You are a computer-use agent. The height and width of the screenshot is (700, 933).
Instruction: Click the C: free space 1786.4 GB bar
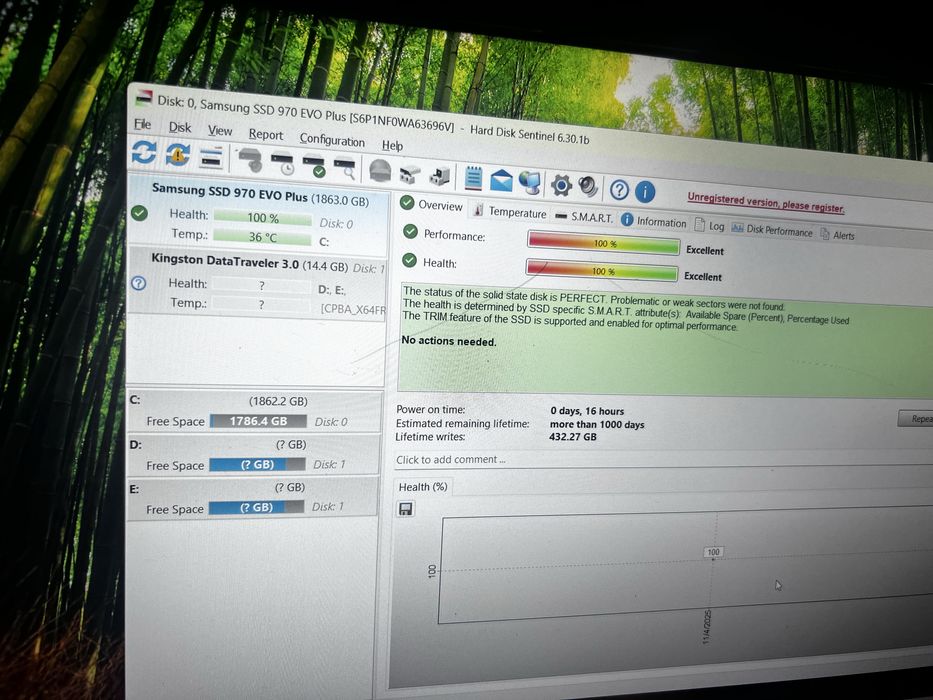[x=258, y=421]
